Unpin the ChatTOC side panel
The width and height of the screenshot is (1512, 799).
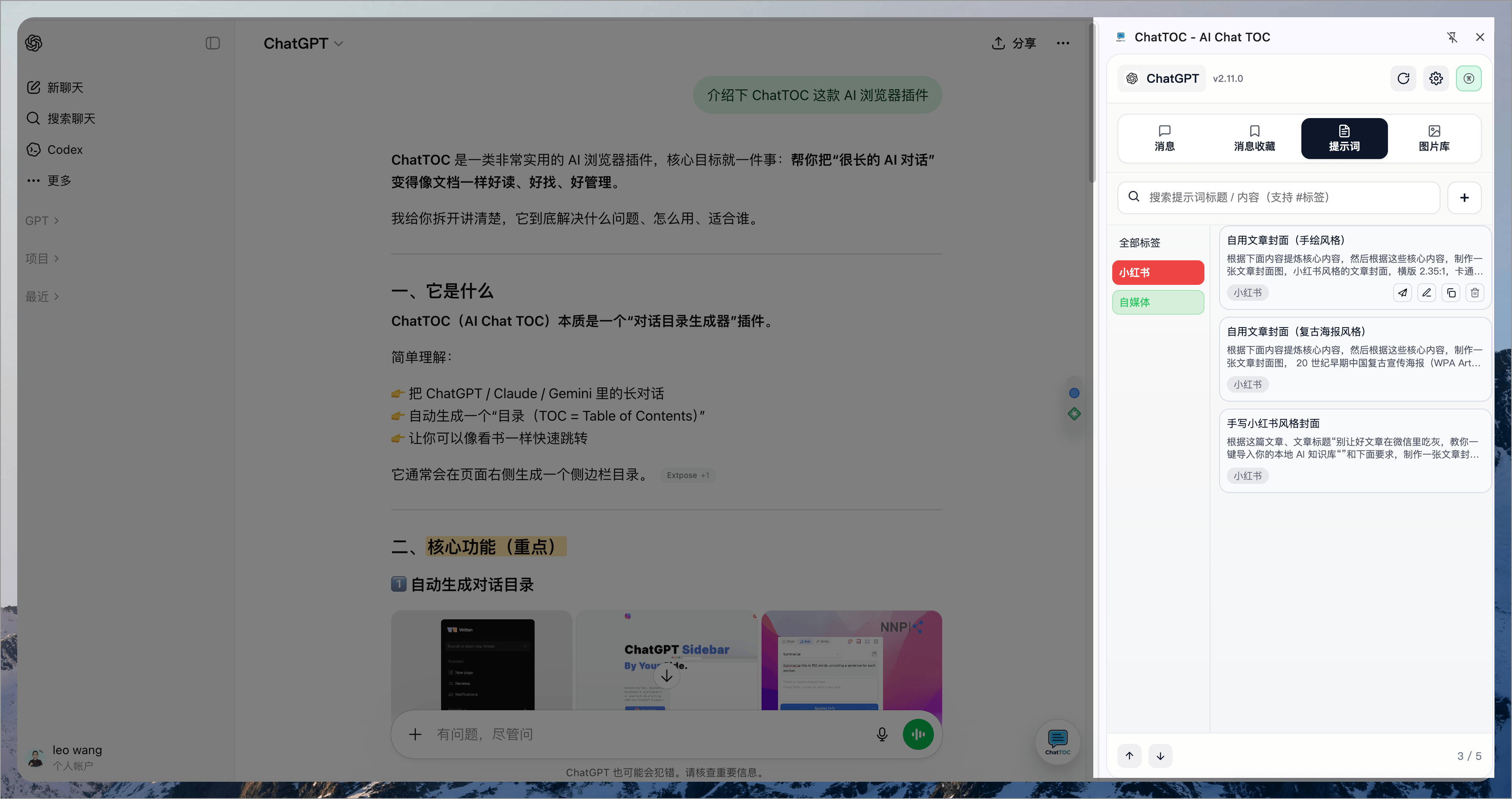[x=1452, y=37]
